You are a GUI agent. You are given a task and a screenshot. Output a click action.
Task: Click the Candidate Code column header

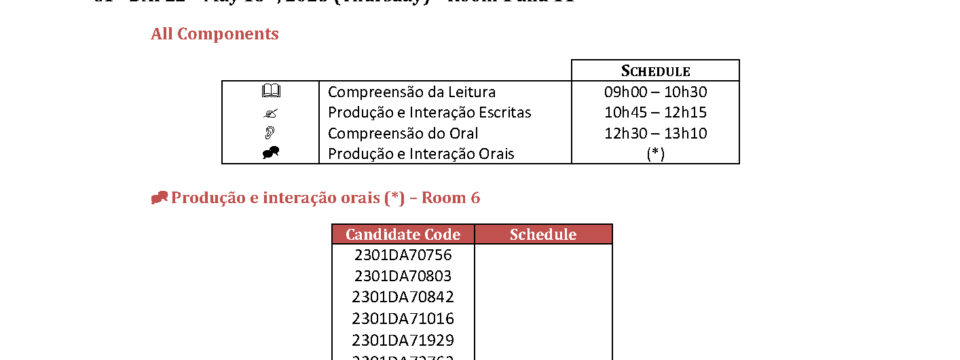[x=403, y=234]
